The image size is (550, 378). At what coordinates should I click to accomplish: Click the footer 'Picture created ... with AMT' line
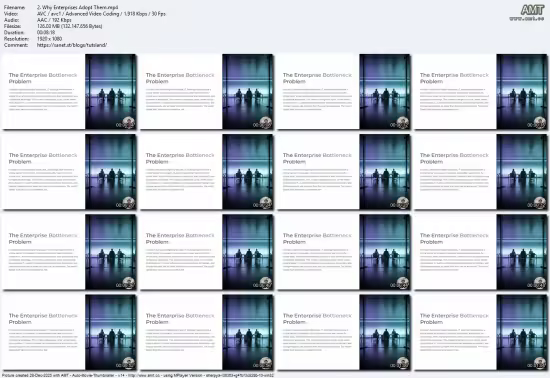[x=138, y=376]
